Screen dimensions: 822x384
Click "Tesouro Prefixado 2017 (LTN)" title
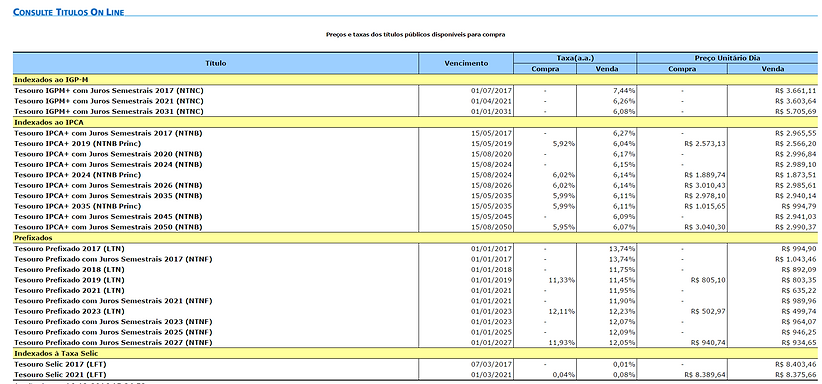[69, 249]
